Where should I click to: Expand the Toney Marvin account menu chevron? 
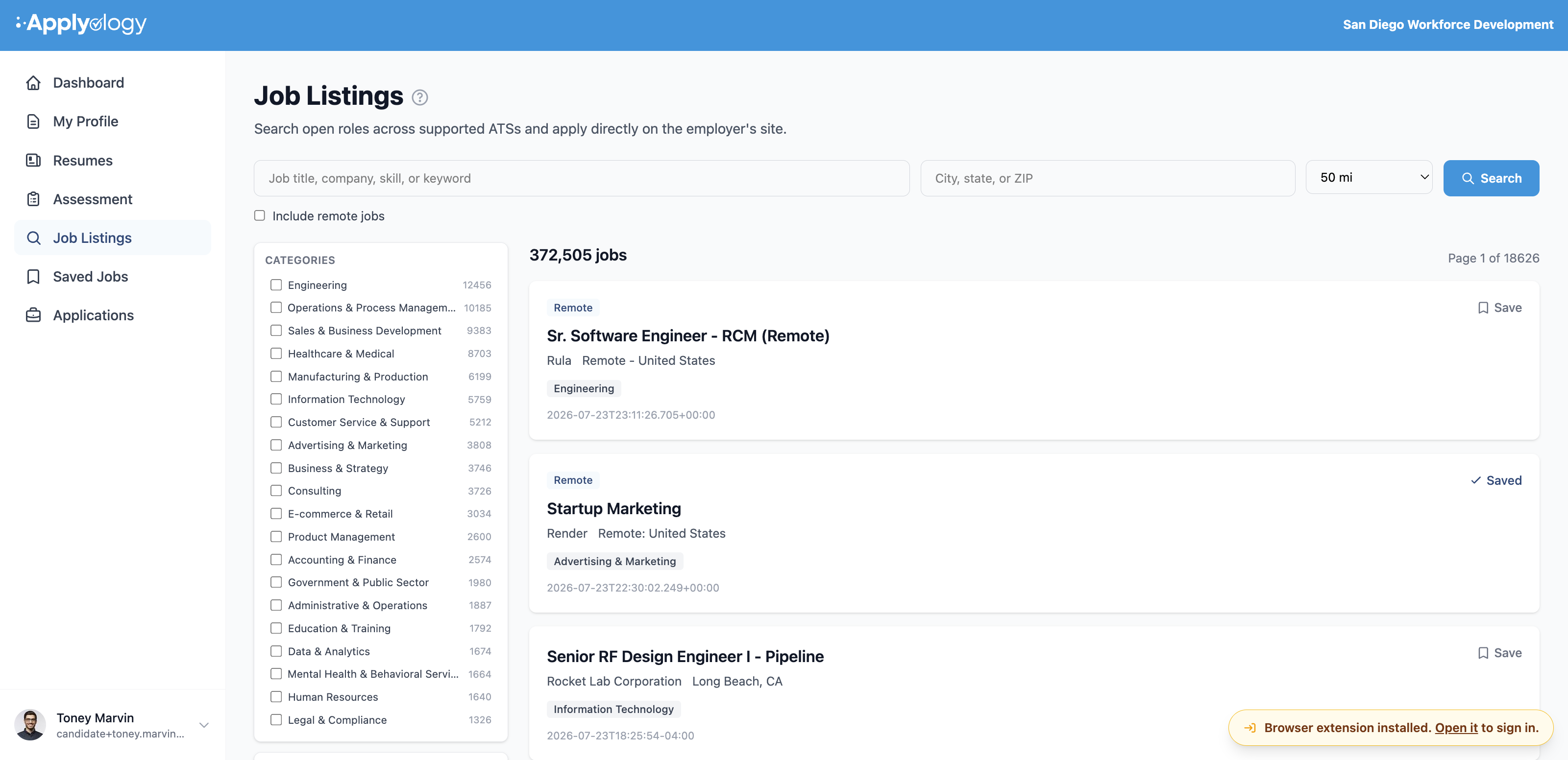[204, 725]
